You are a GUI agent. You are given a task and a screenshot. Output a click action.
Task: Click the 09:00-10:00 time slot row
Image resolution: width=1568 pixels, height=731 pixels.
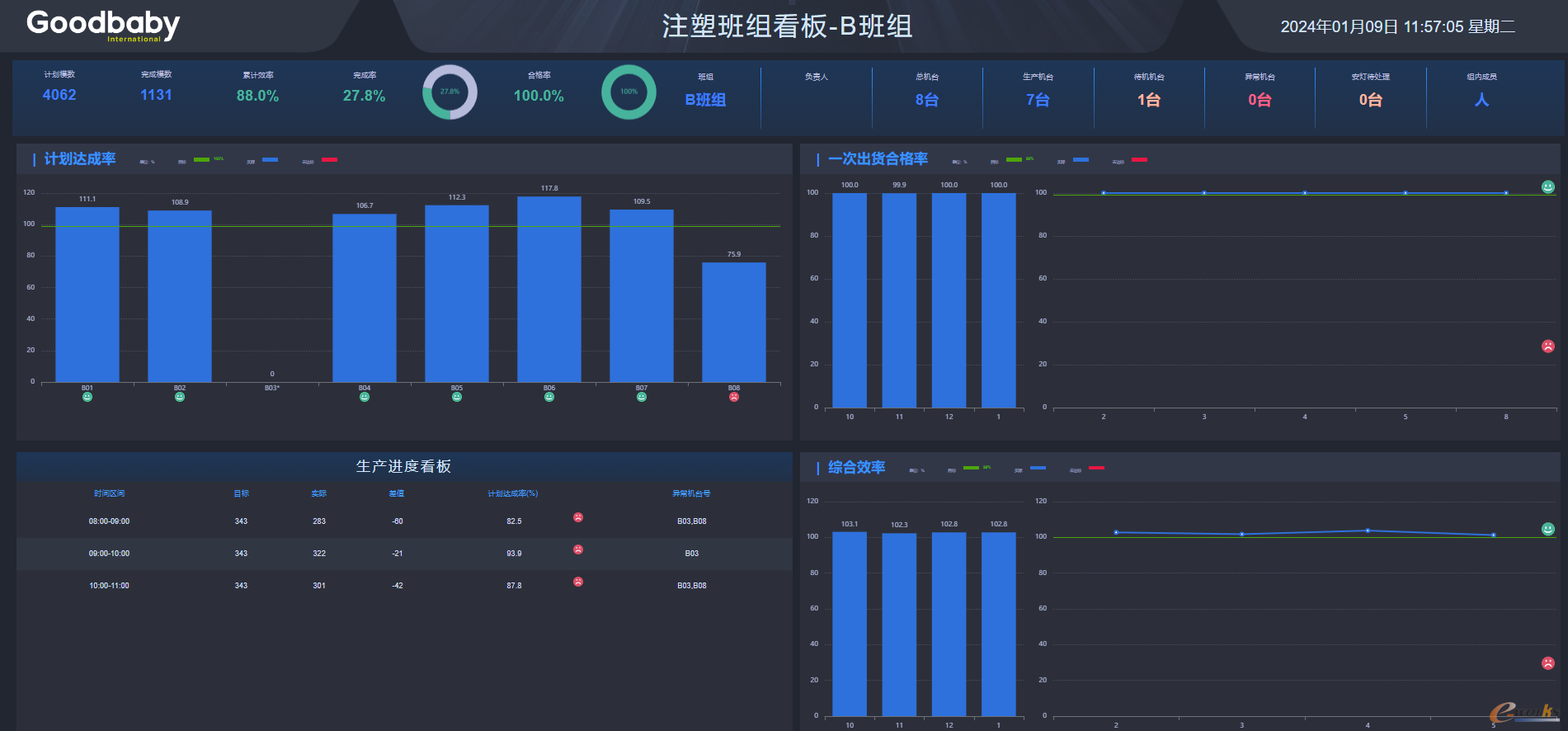pyautogui.click(x=109, y=554)
